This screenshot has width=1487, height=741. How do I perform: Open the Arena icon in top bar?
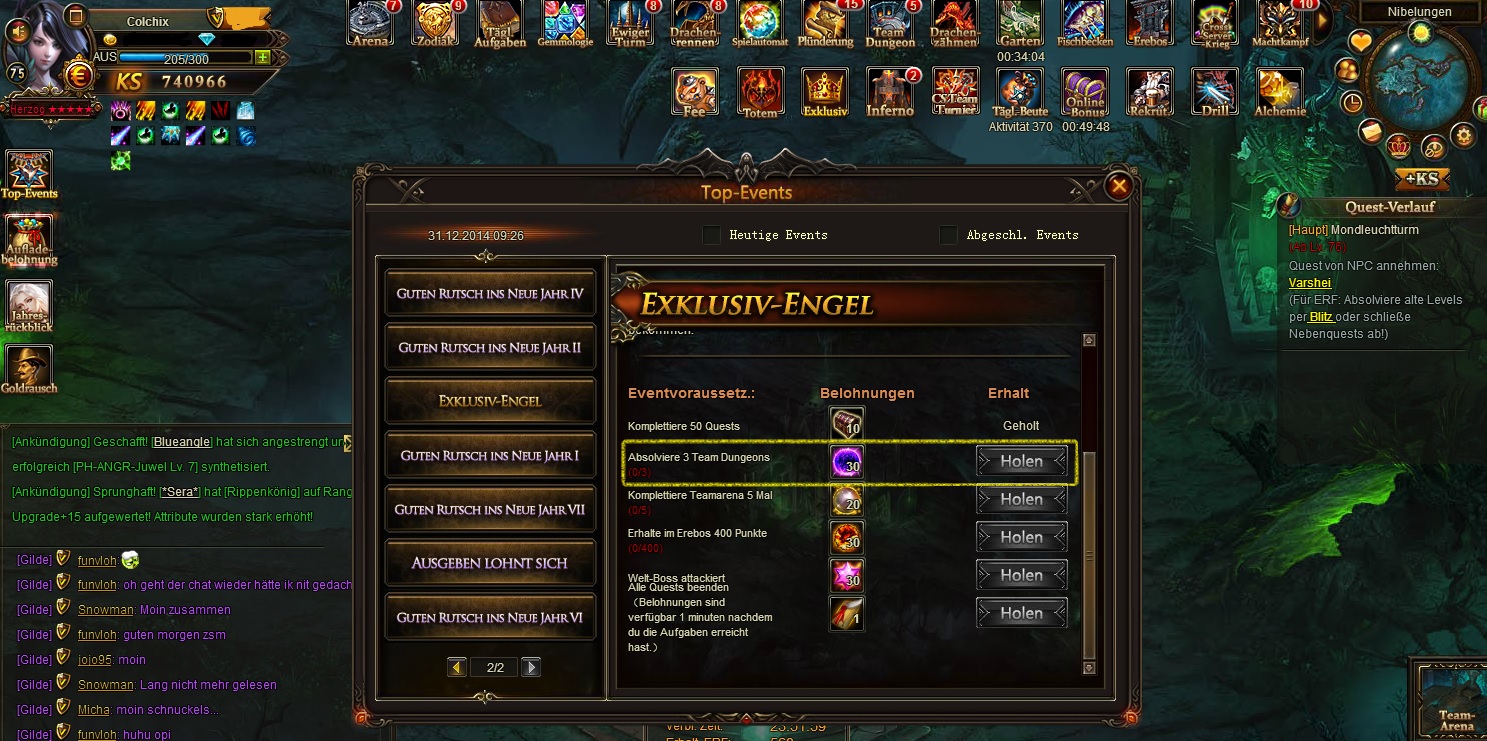pos(371,23)
